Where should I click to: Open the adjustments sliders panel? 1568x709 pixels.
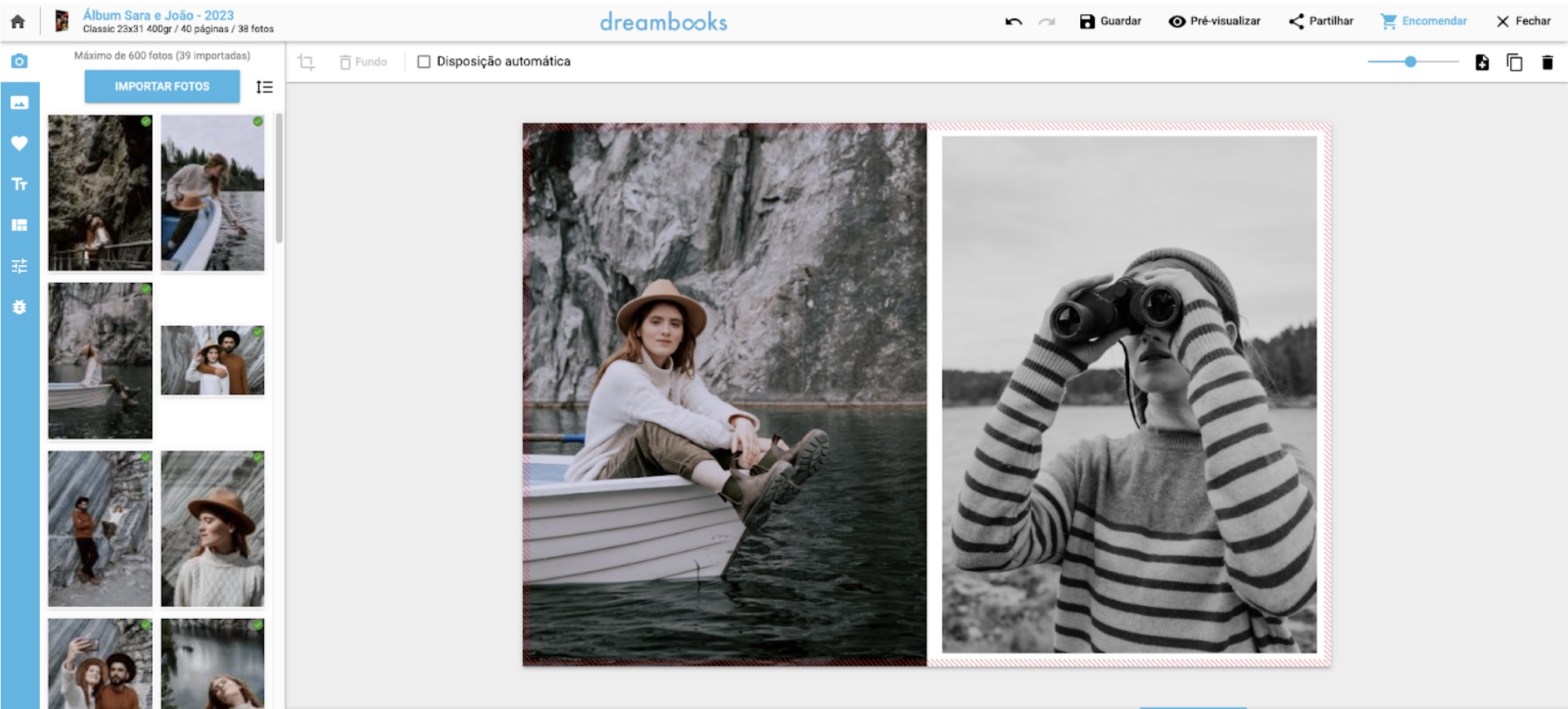(x=20, y=266)
